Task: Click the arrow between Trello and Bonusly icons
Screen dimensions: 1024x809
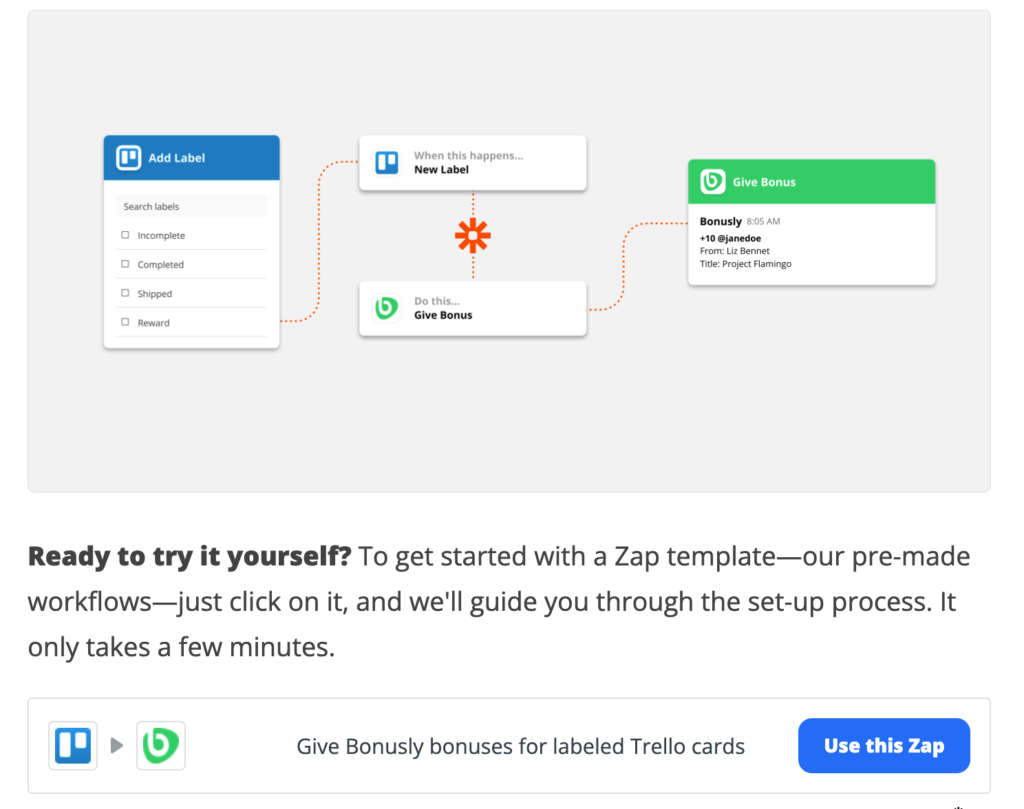Action: pyautogui.click(x=117, y=745)
